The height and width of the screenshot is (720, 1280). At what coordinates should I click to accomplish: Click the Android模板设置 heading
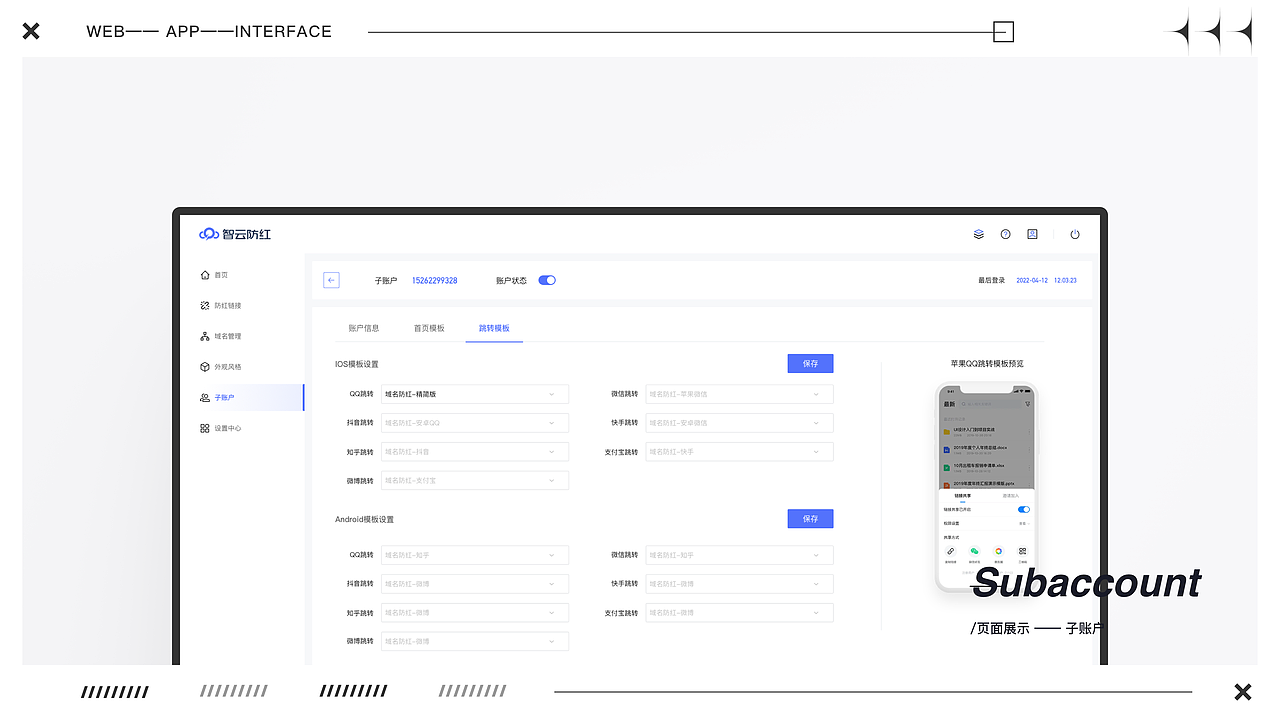[x=365, y=520]
